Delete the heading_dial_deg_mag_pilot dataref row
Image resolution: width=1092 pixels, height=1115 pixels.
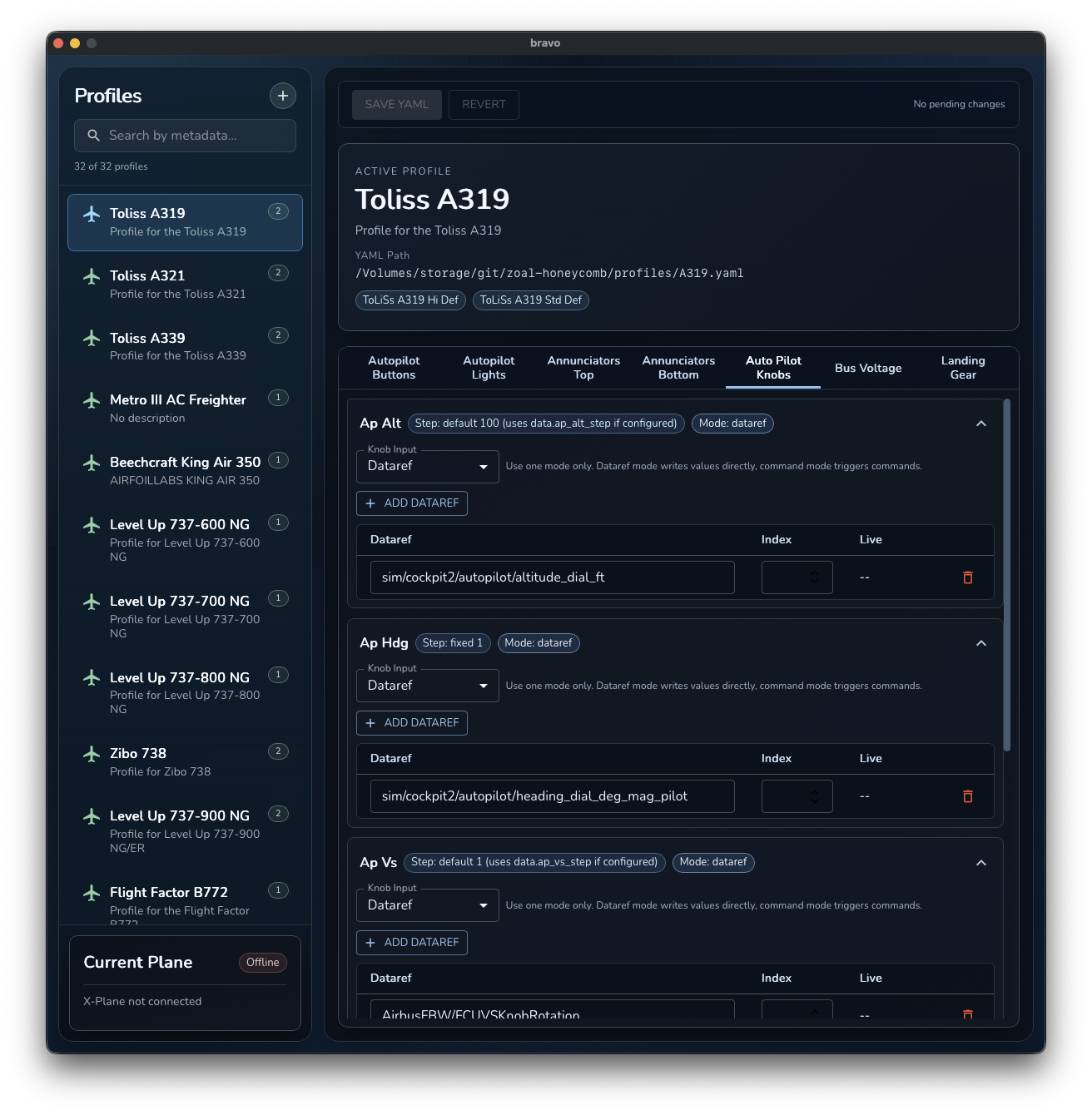coord(967,796)
